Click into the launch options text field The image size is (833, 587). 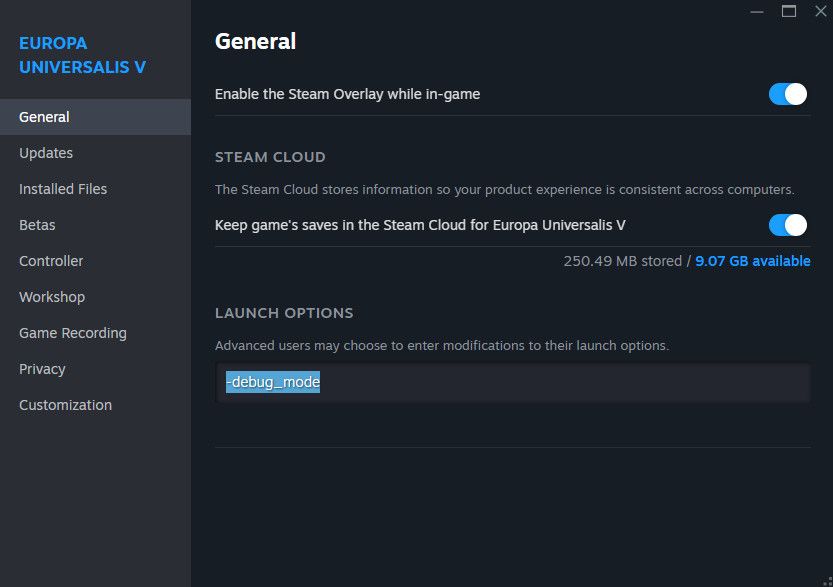click(512, 383)
